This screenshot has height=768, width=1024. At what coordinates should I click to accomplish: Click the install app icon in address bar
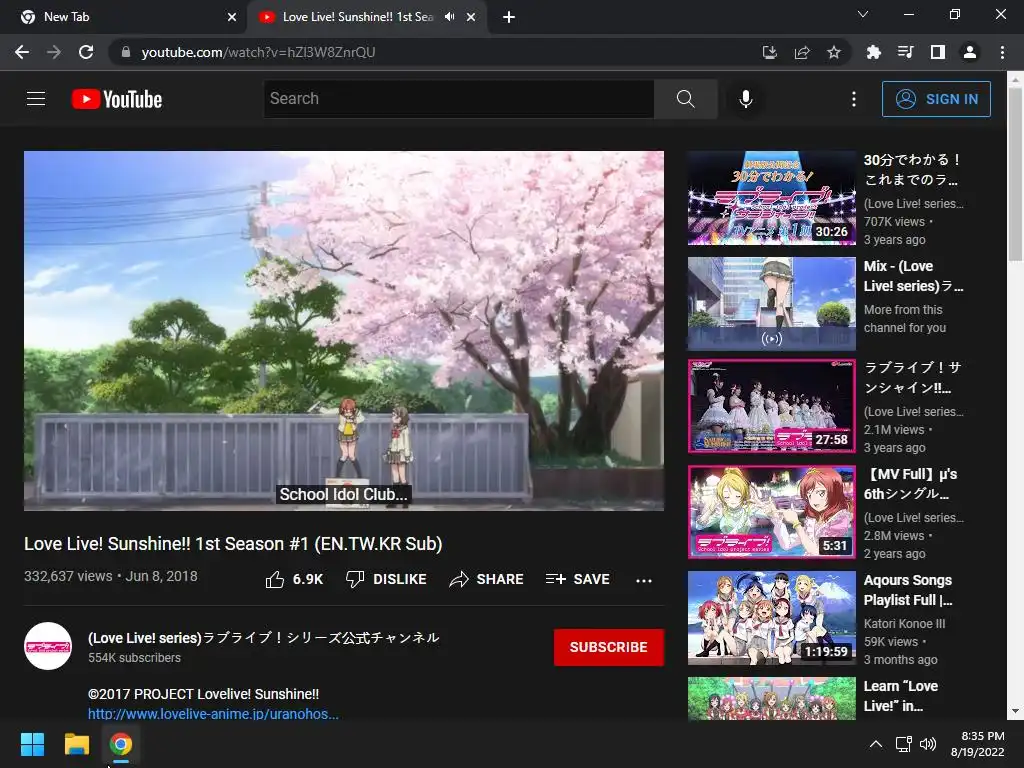pyautogui.click(x=770, y=52)
